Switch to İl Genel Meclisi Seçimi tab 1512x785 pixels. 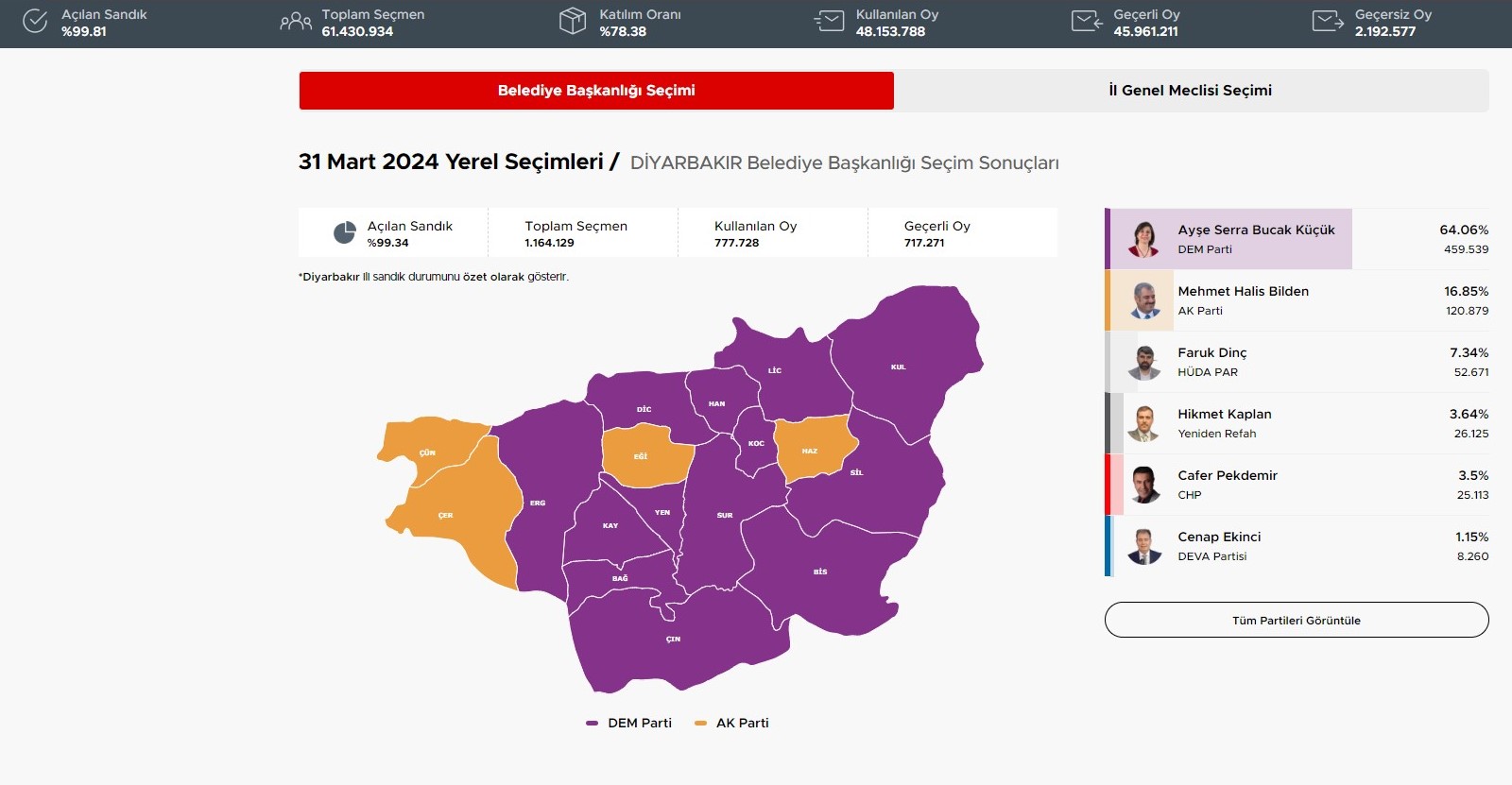tap(1191, 91)
